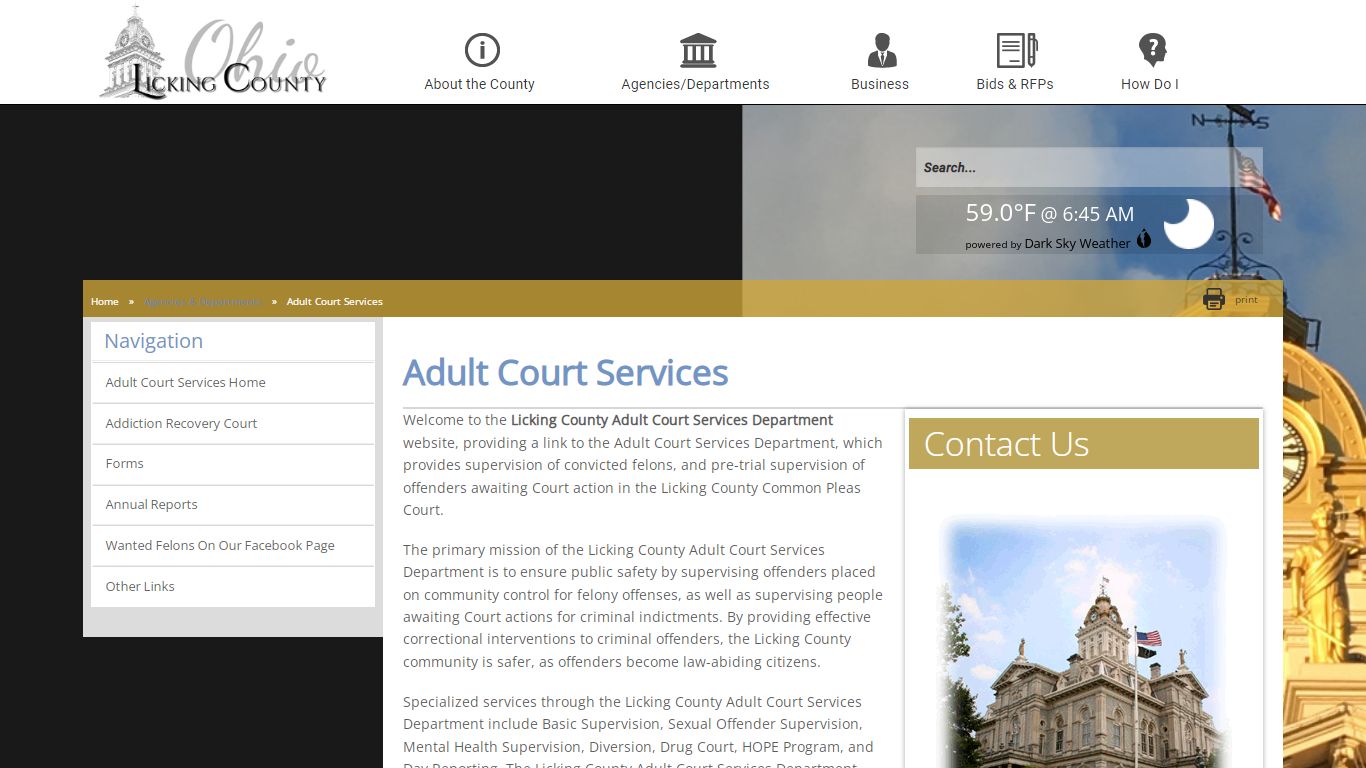Click the Dark Sky Weather link
This screenshot has width=1366, height=768.
[x=1077, y=243]
